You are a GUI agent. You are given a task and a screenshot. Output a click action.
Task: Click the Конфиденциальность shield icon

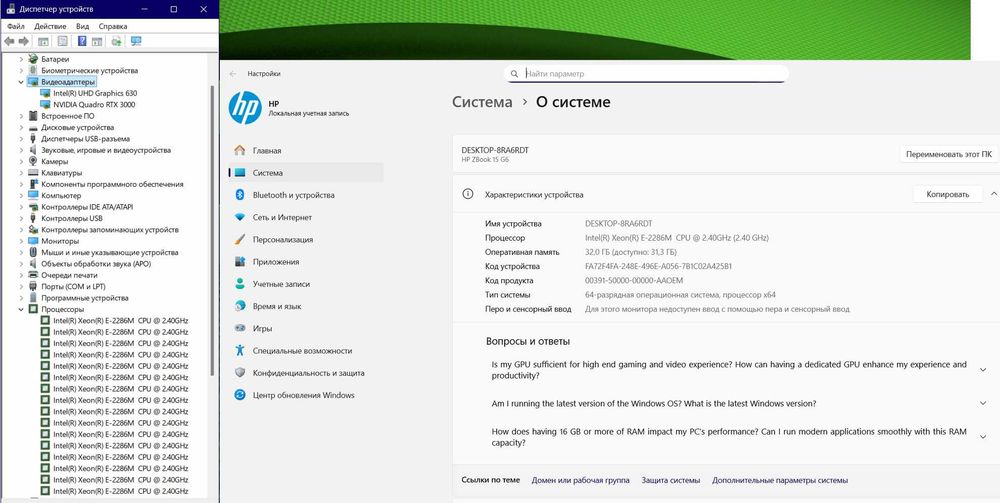click(x=240, y=373)
